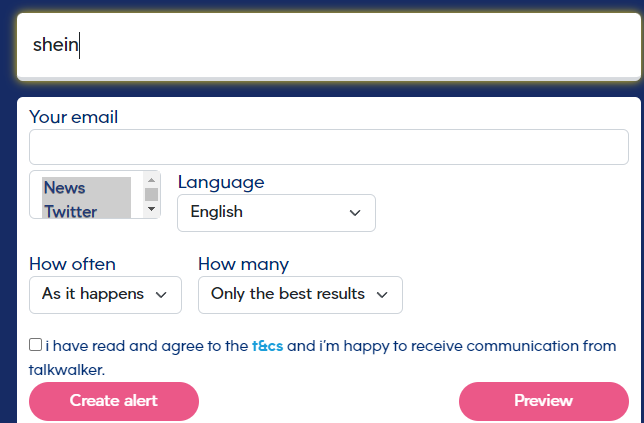Click the listbox scroll up arrow

coord(152,180)
